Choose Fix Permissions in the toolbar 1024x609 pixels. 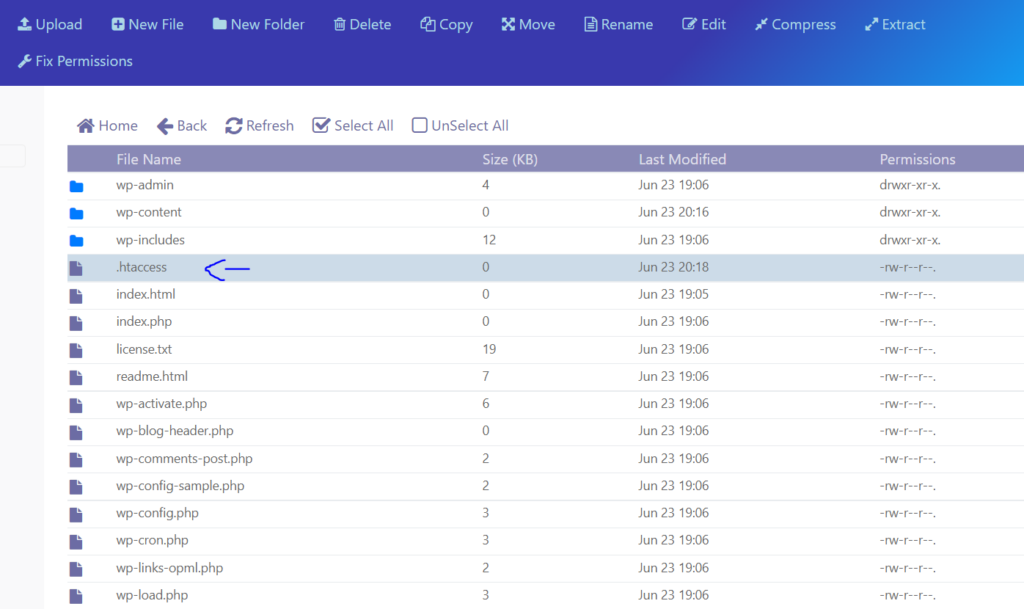tap(75, 61)
